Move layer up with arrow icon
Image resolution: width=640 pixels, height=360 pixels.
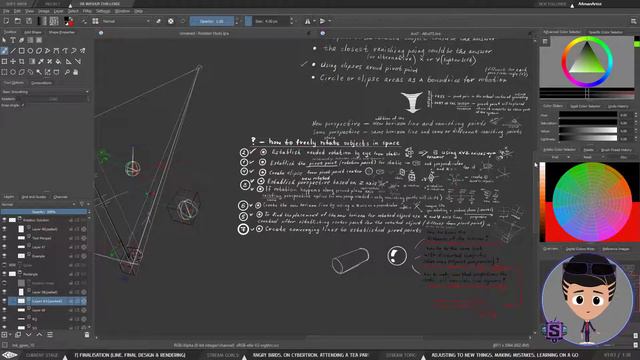(39, 335)
